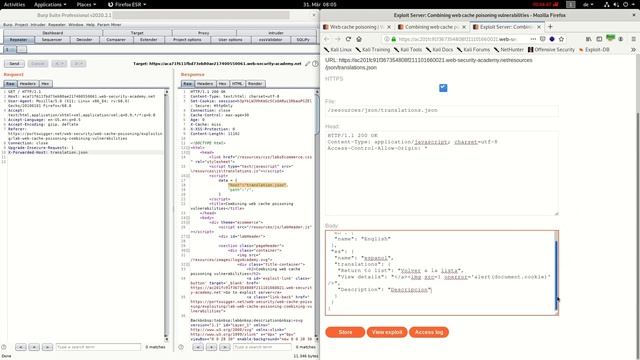Click Response search next-match button
640x360 pixels.
[225, 347]
